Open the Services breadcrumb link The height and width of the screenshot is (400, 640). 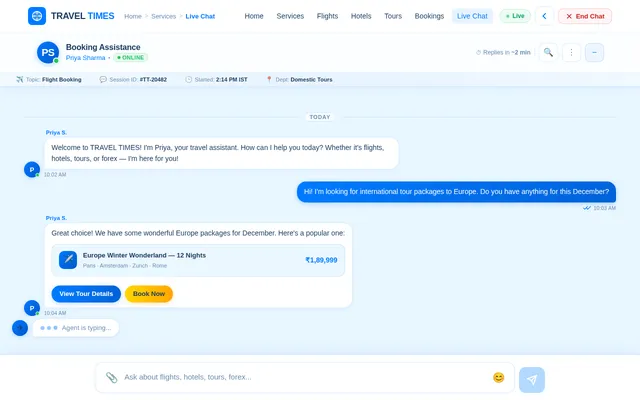point(163,16)
